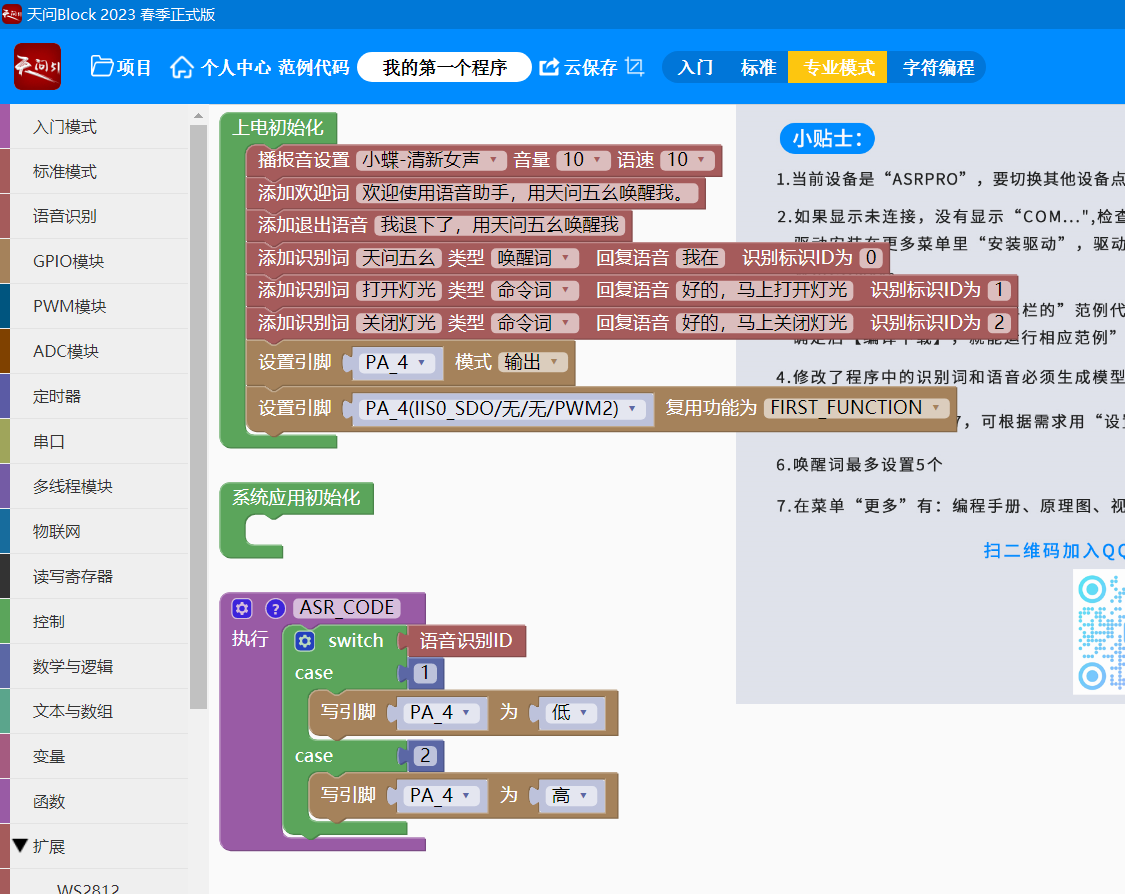Click the QR code image
The width and height of the screenshot is (1125, 894).
click(1099, 631)
